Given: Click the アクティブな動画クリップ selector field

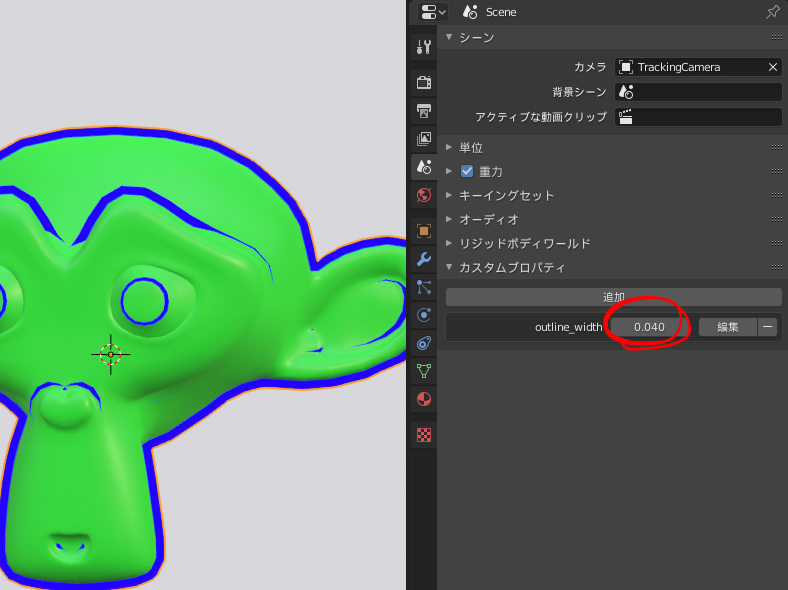Looking at the screenshot, I should click(x=698, y=117).
